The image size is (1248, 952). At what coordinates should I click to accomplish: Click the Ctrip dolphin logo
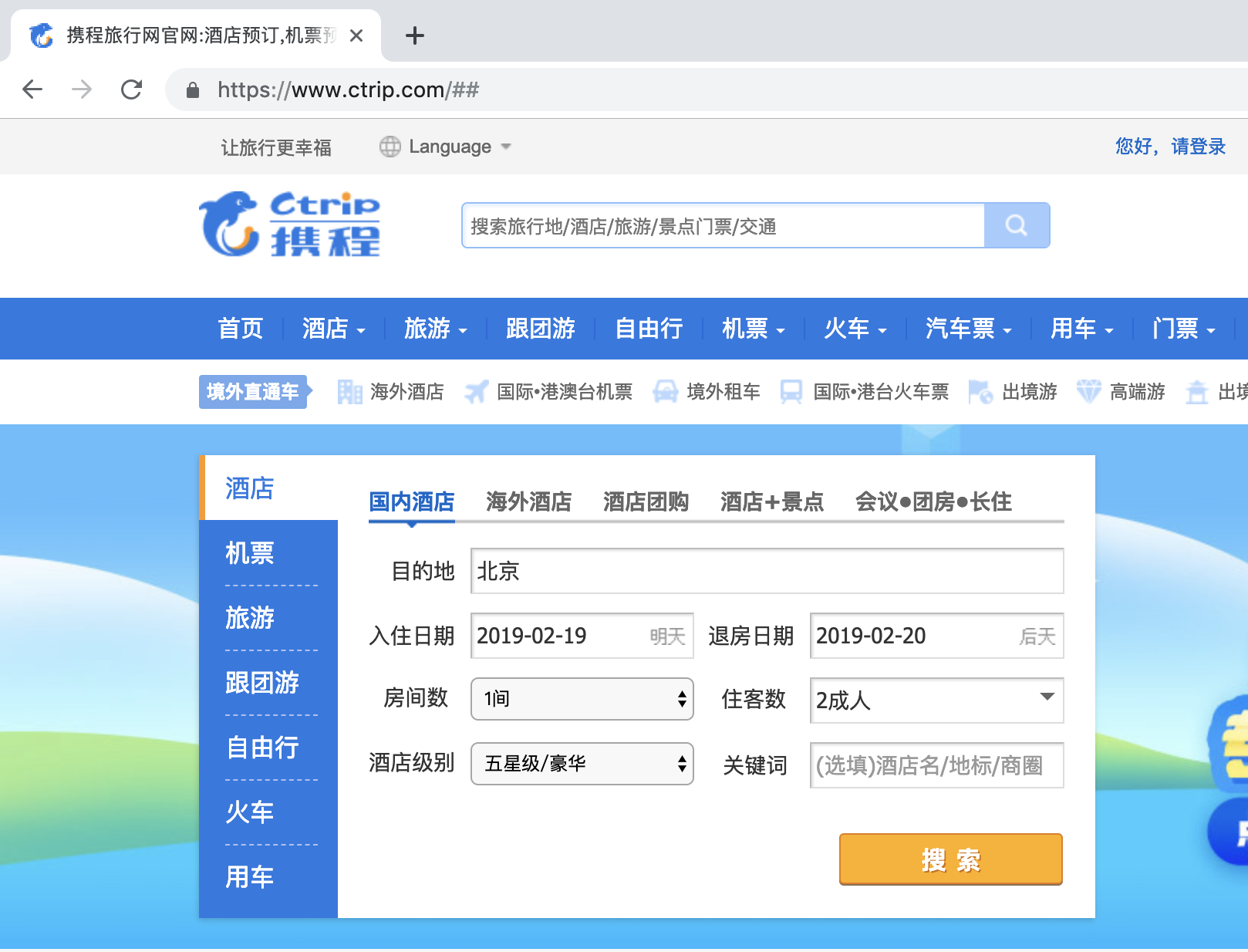coord(289,224)
